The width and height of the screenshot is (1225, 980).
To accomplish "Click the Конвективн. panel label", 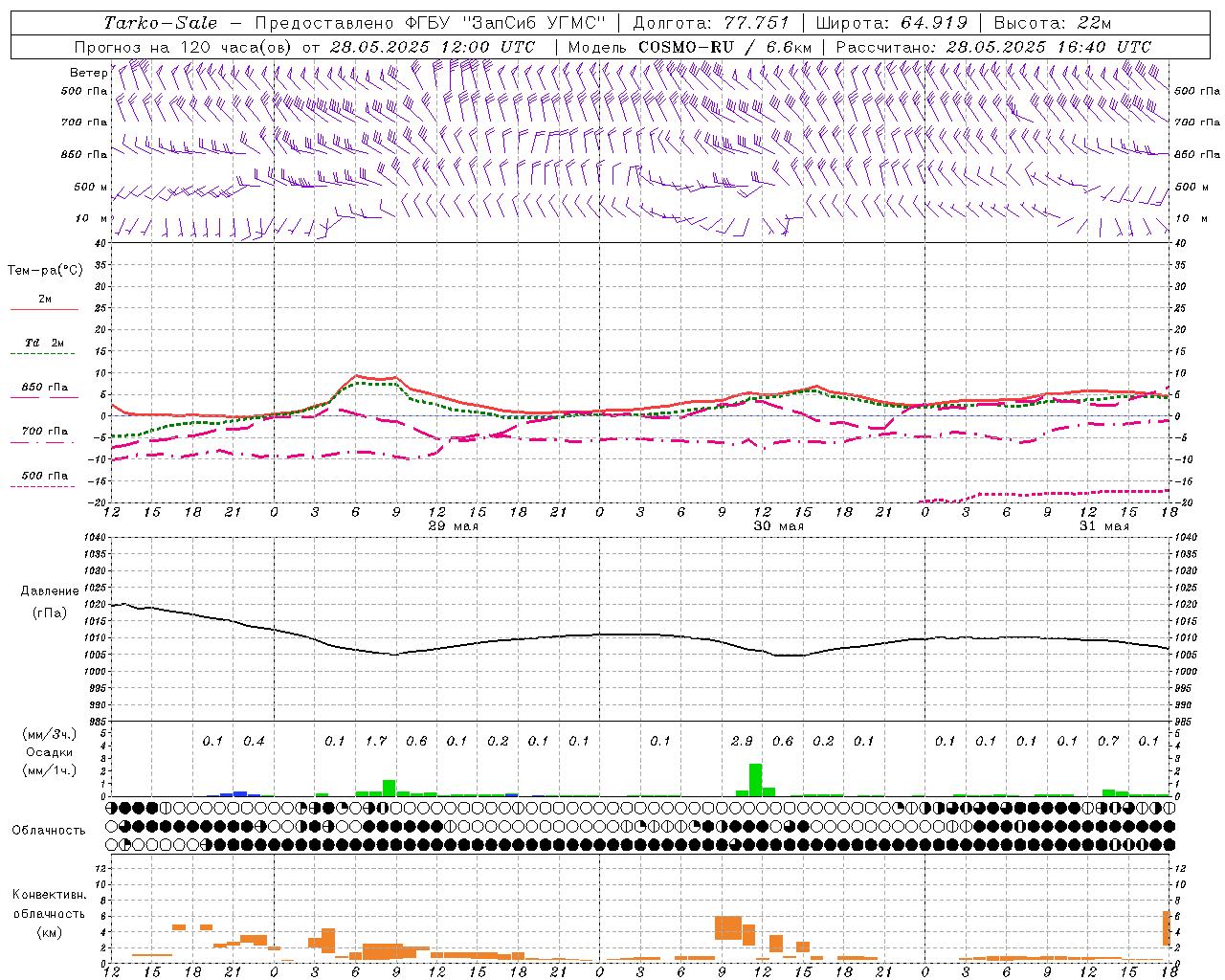I will (x=49, y=895).
